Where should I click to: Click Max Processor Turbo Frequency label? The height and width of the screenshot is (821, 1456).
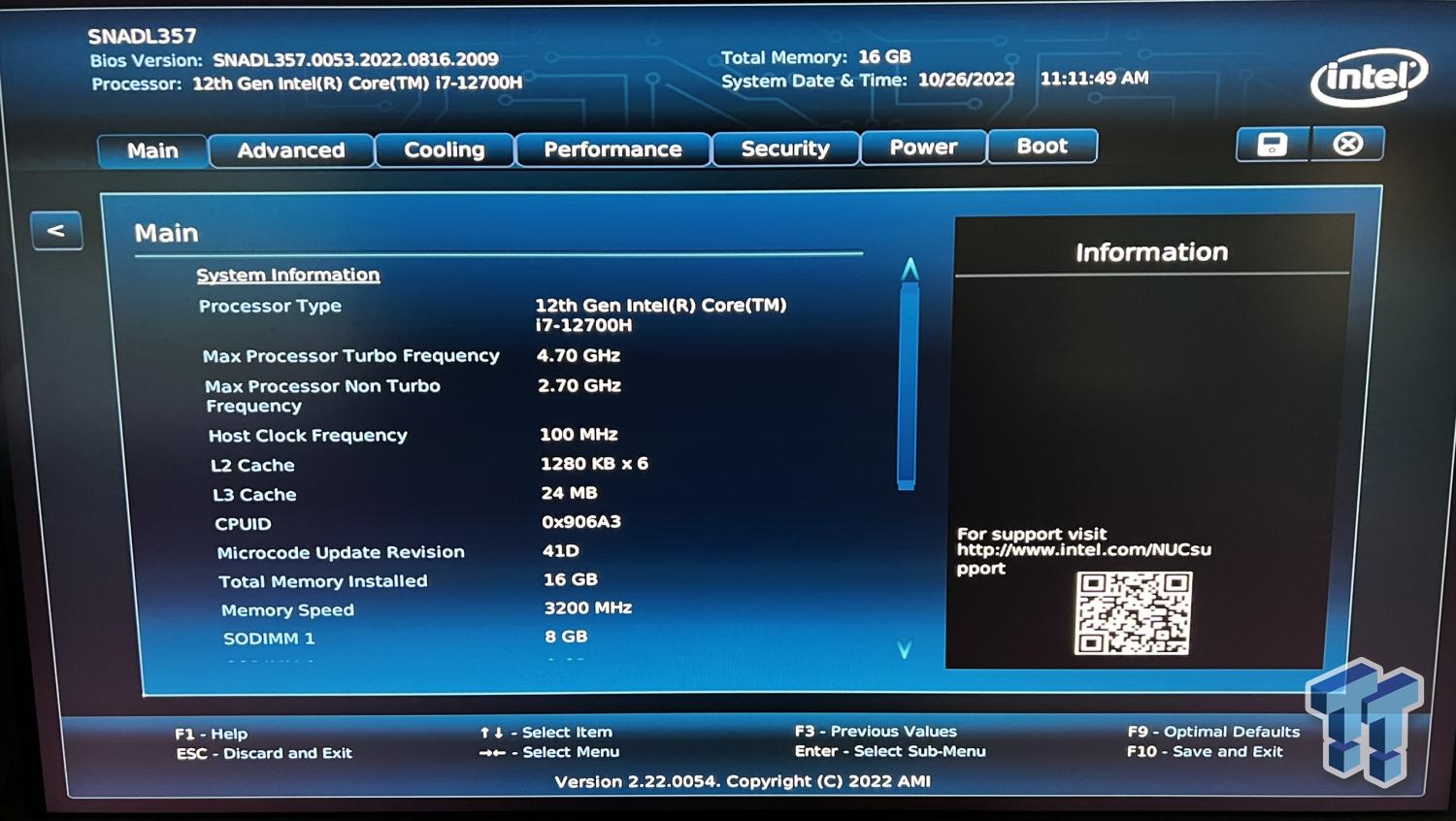pos(351,356)
